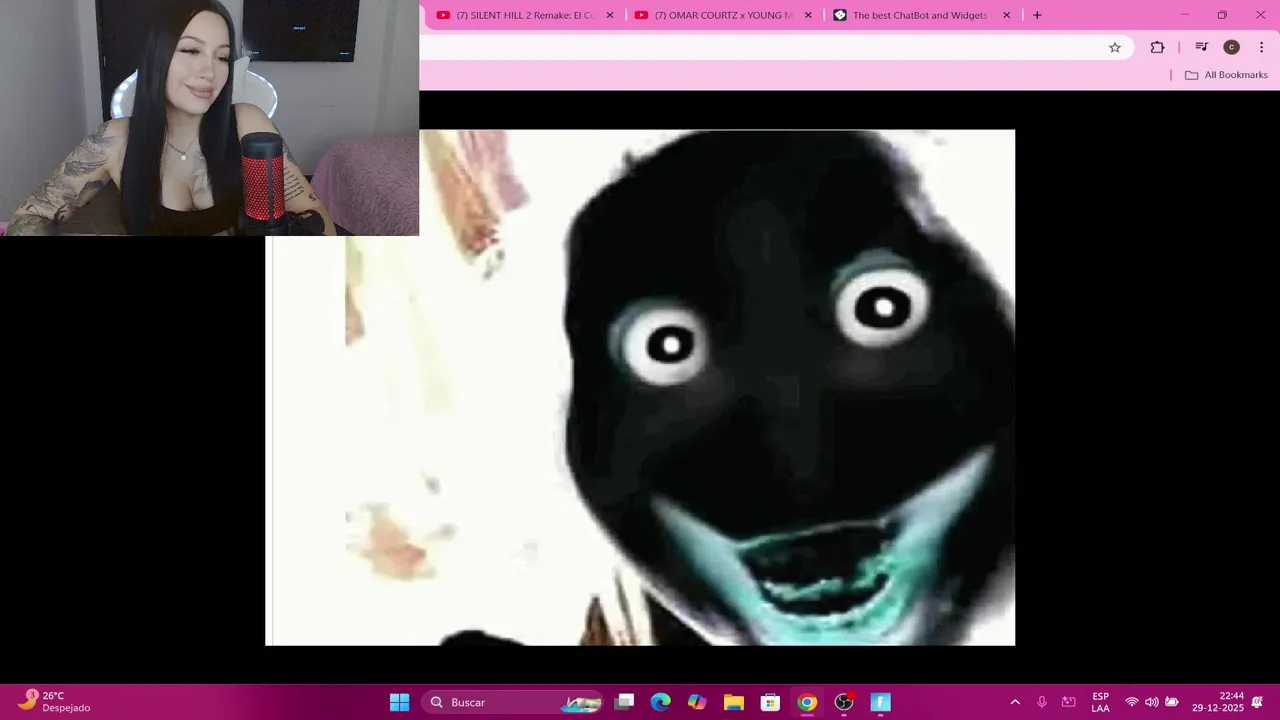Show hidden system tray icons

tap(1015, 702)
